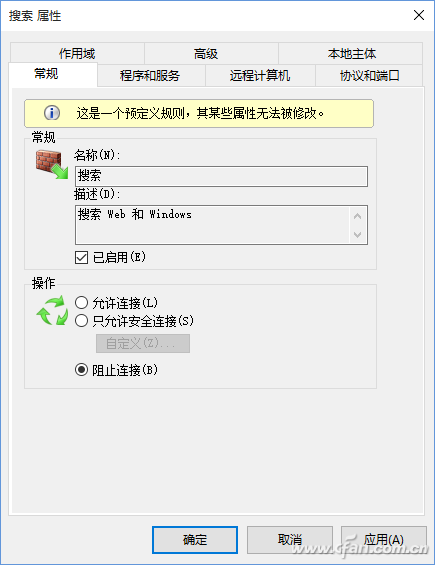Toggle the 已启用(E) checkbox
This screenshot has height=565, width=435.
tap(81, 257)
